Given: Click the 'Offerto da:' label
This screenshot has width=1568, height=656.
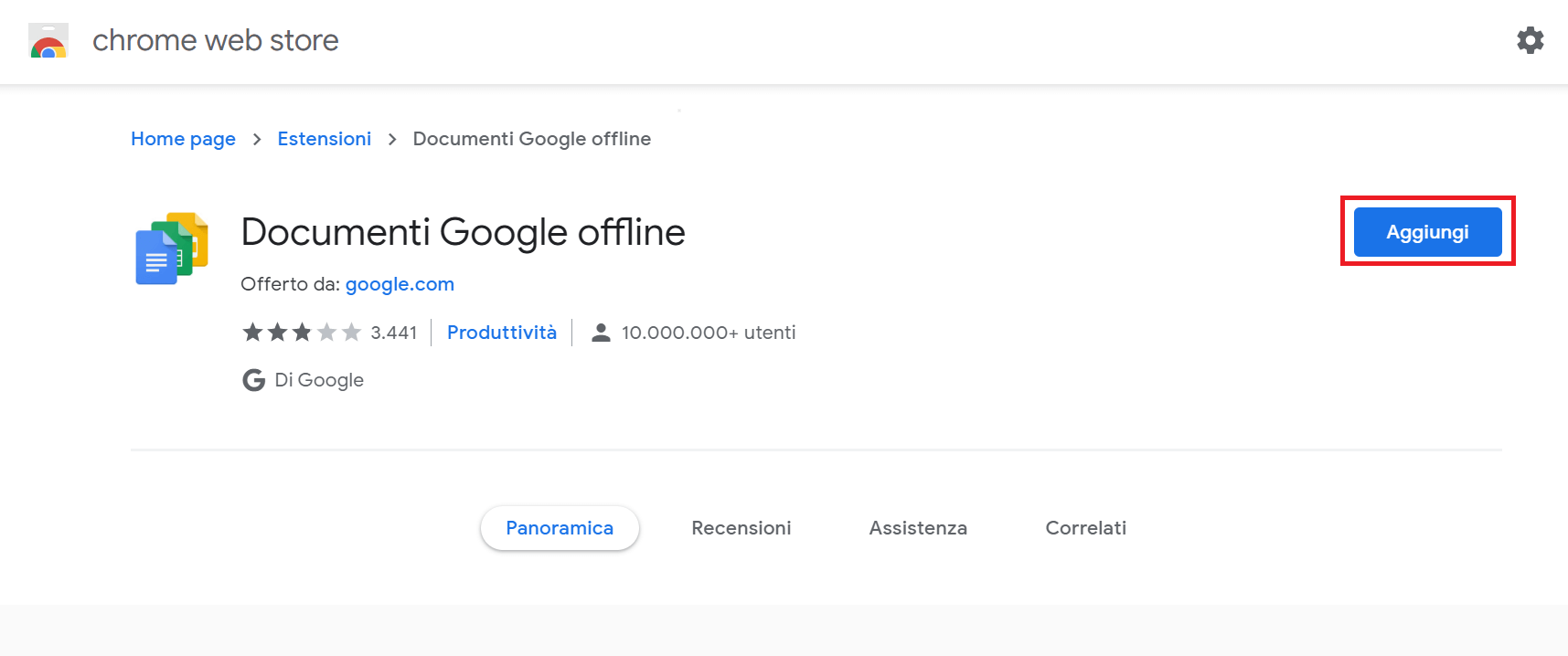Looking at the screenshot, I should pos(290,284).
